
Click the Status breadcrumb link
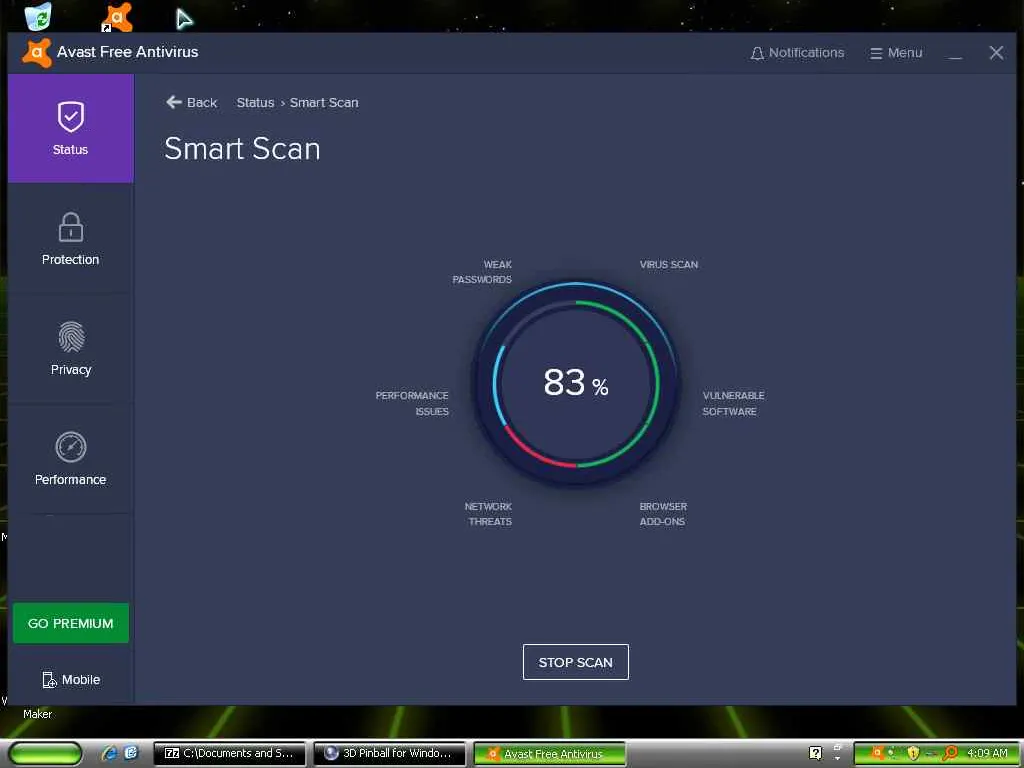coord(255,103)
